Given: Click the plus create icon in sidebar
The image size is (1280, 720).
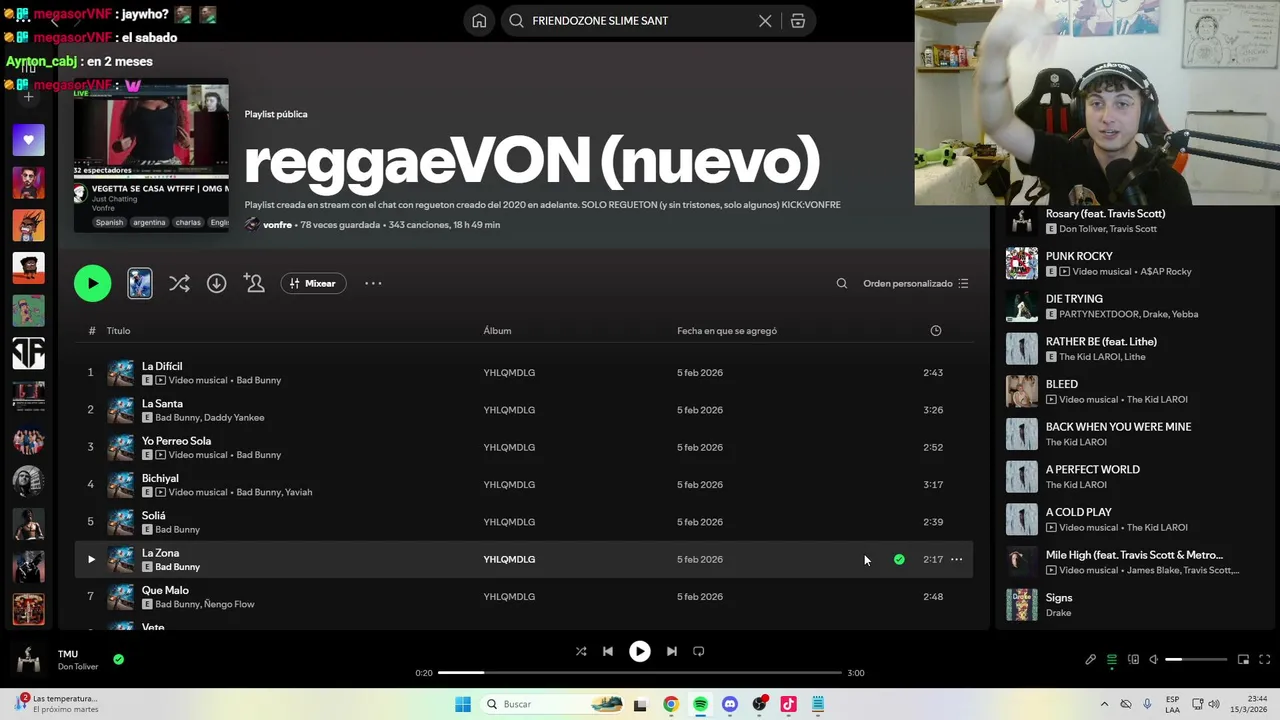Looking at the screenshot, I should [28, 97].
